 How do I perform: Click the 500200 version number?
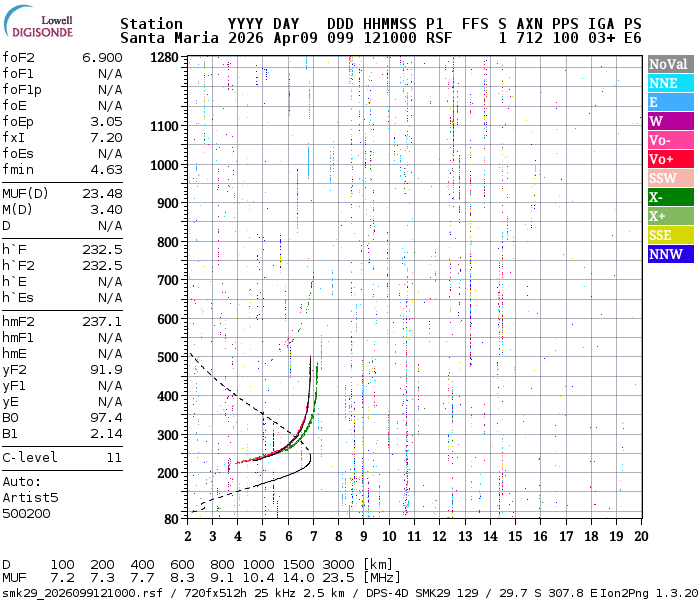tap(26, 513)
